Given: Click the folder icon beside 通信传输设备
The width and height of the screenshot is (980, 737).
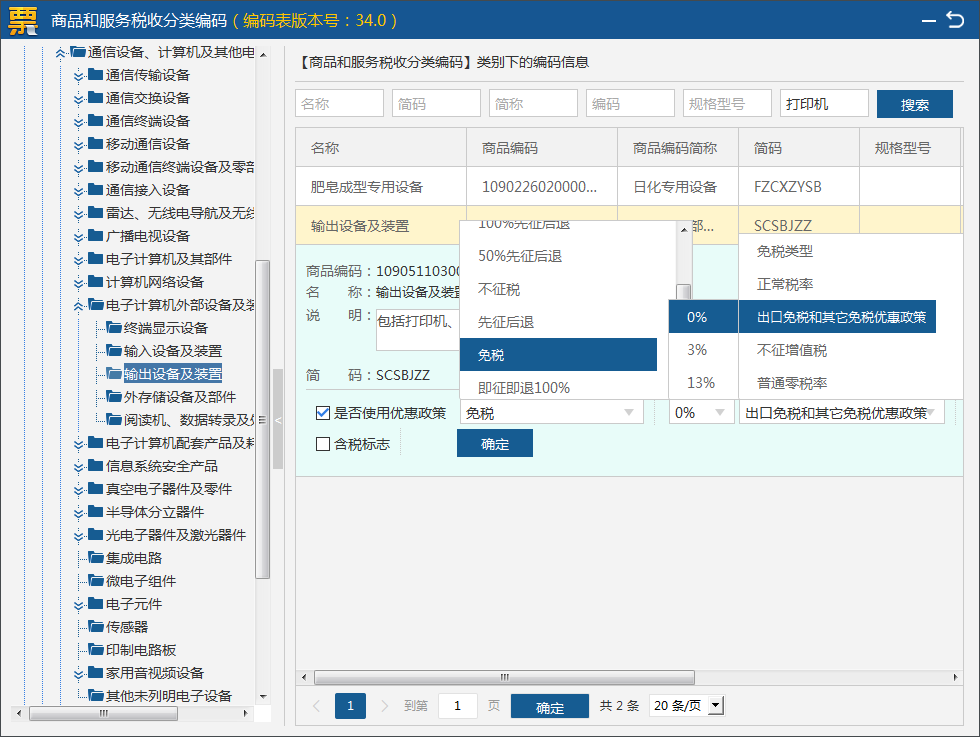Looking at the screenshot, I should click(95, 75).
